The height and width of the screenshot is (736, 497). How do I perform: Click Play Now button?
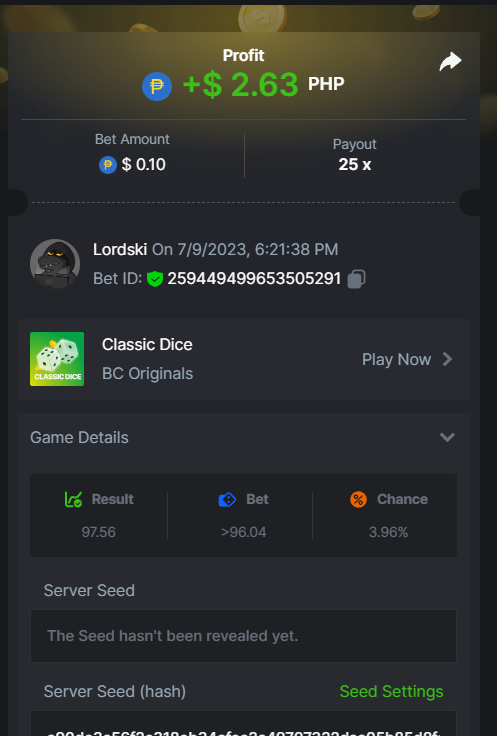[407, 360]
